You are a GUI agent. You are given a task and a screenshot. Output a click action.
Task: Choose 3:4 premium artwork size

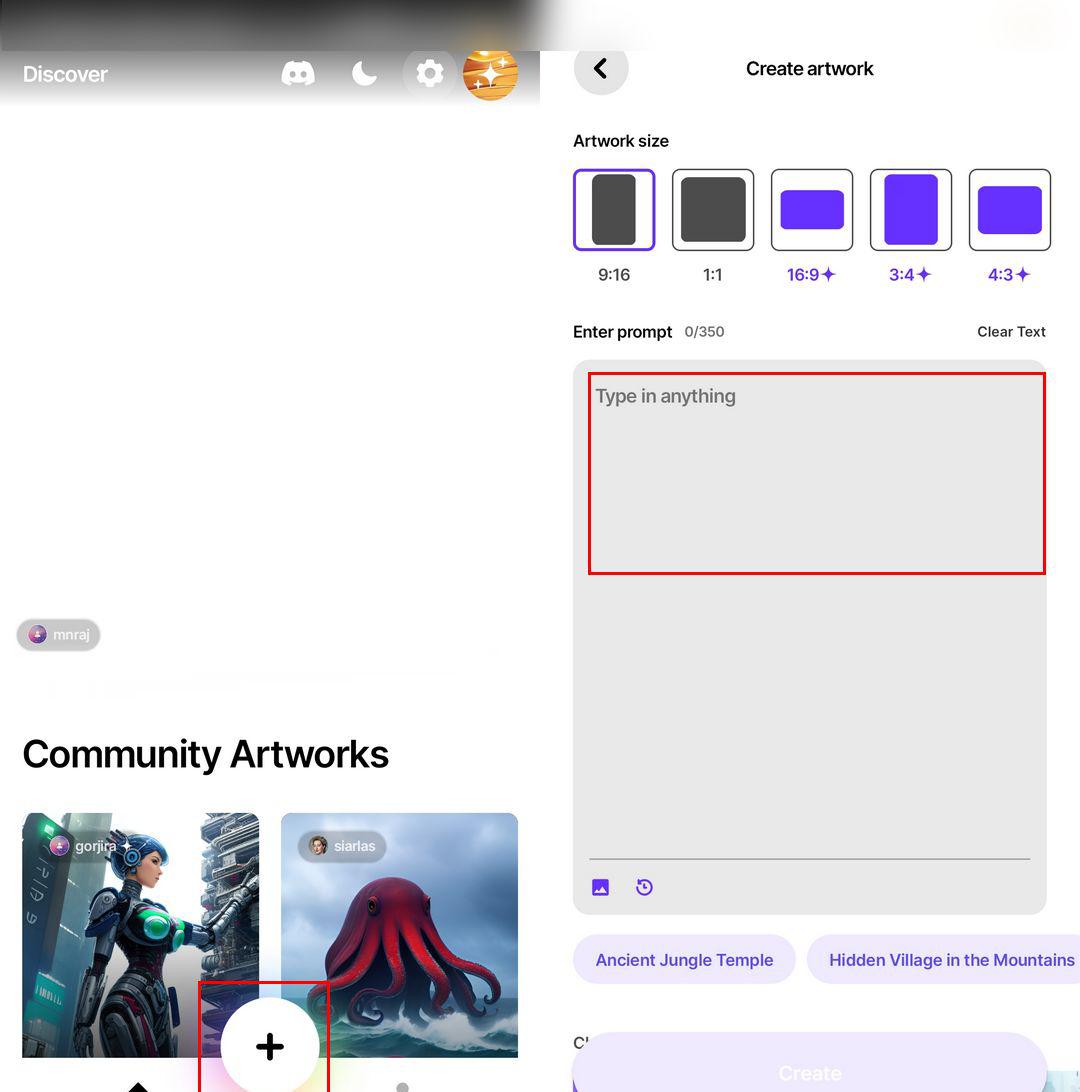[x=911, y=210]
